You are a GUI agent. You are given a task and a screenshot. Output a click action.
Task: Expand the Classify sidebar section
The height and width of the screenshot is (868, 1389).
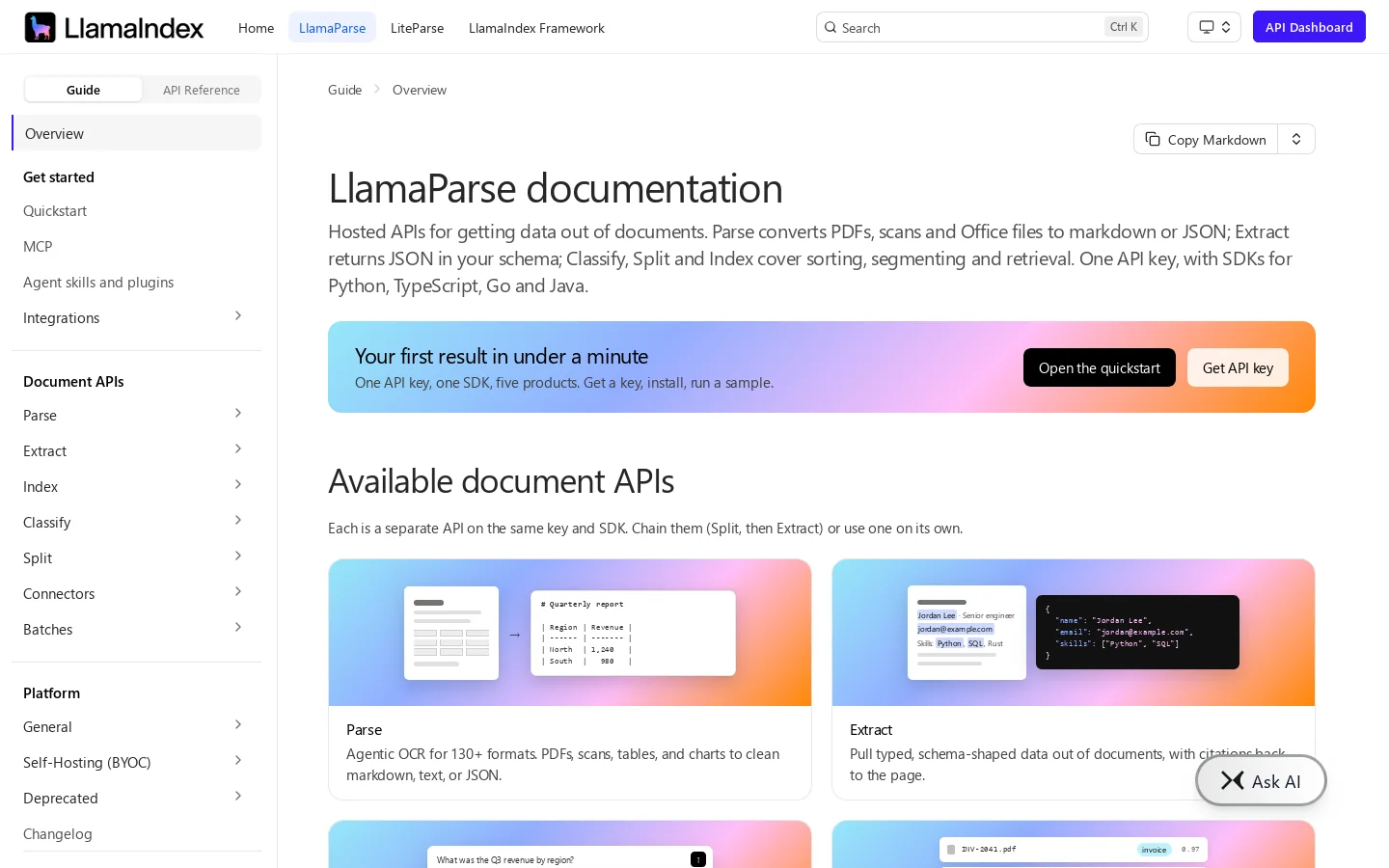(x=238, y=521)
